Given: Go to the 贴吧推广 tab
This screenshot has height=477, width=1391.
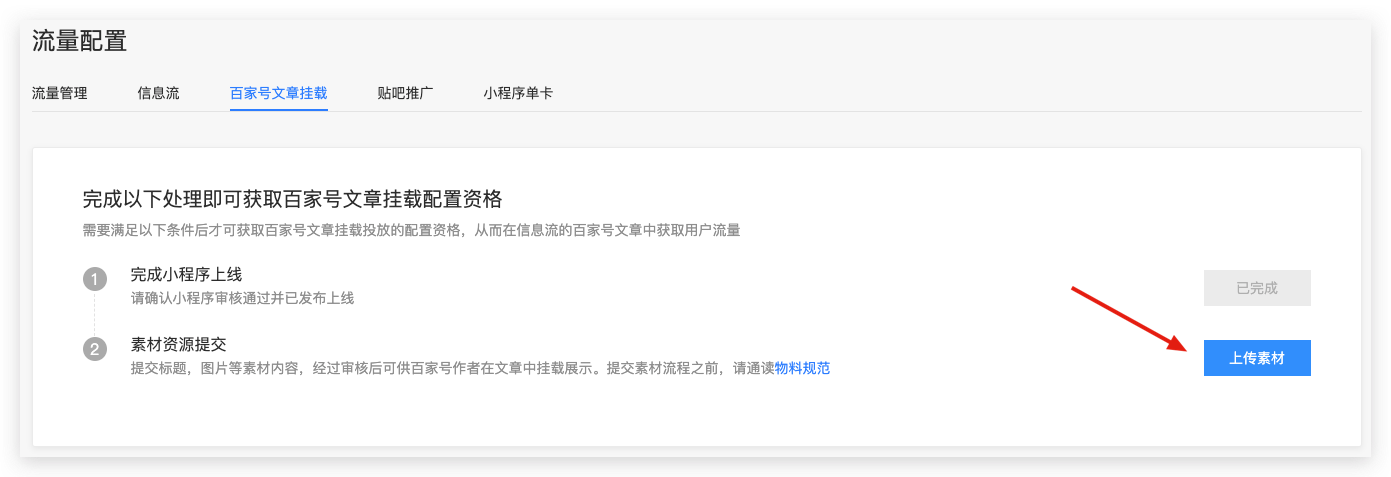Looking at the screenshot, I should click(x=405, y=93).
